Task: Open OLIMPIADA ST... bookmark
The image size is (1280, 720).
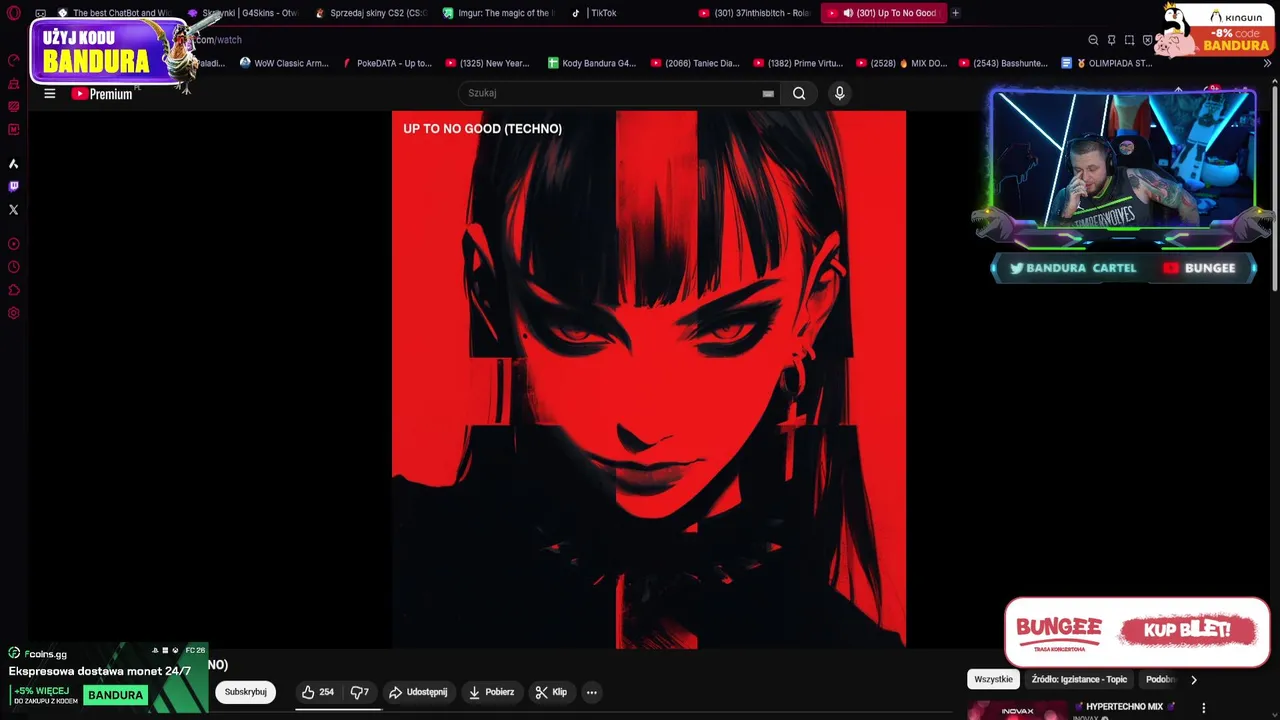Action: click(1107, 63)
